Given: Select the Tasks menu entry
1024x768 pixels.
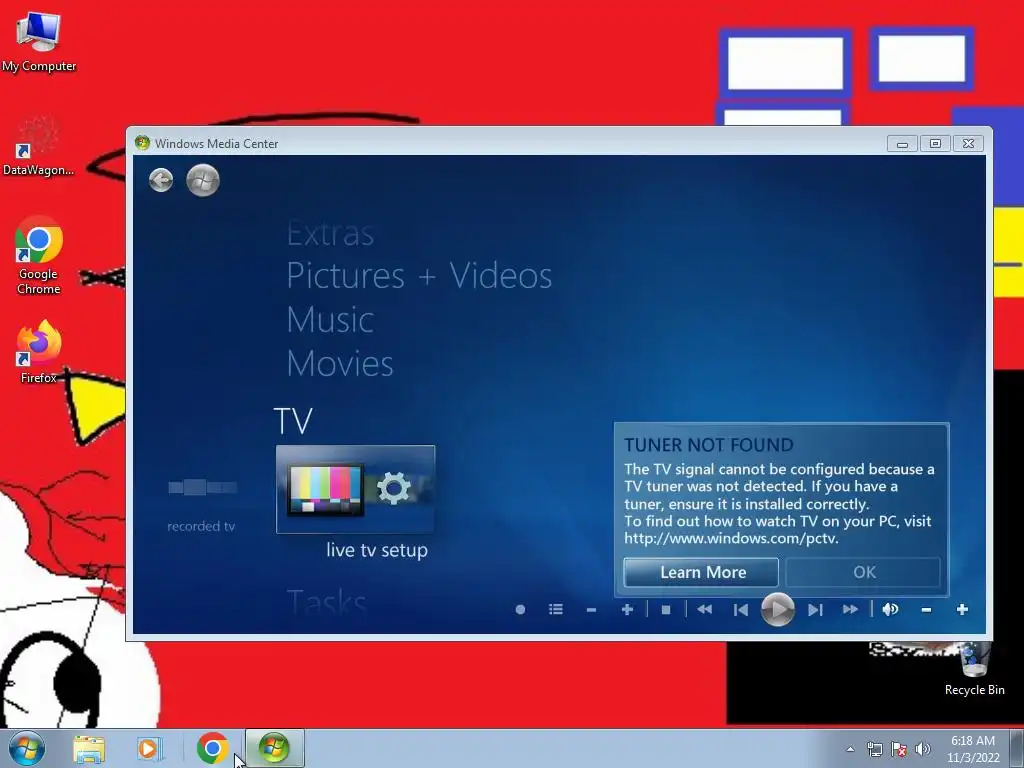Looking at the screenshot, I should click(327, 601).
